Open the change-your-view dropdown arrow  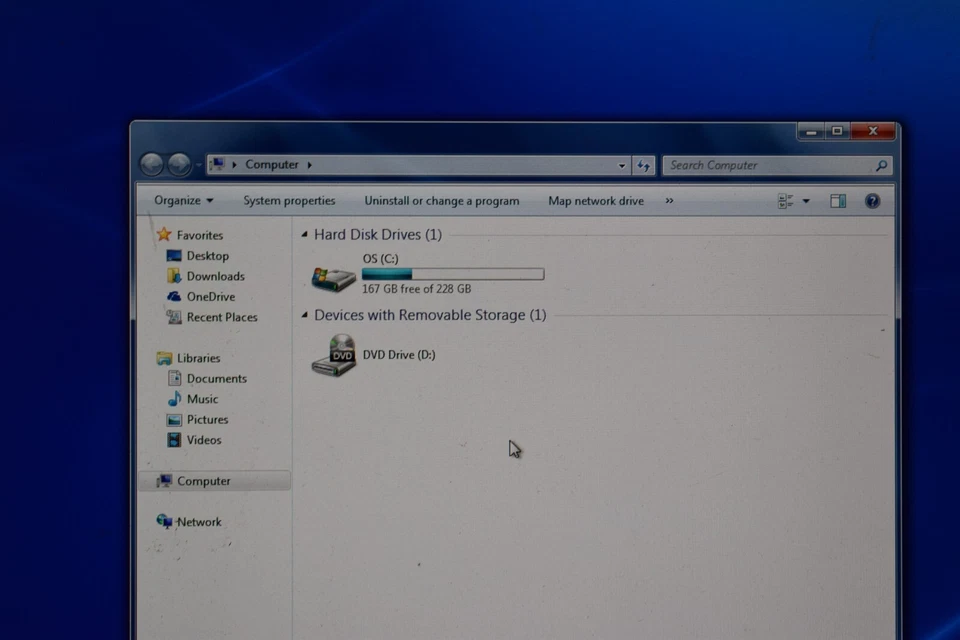(x=805, y=200)
